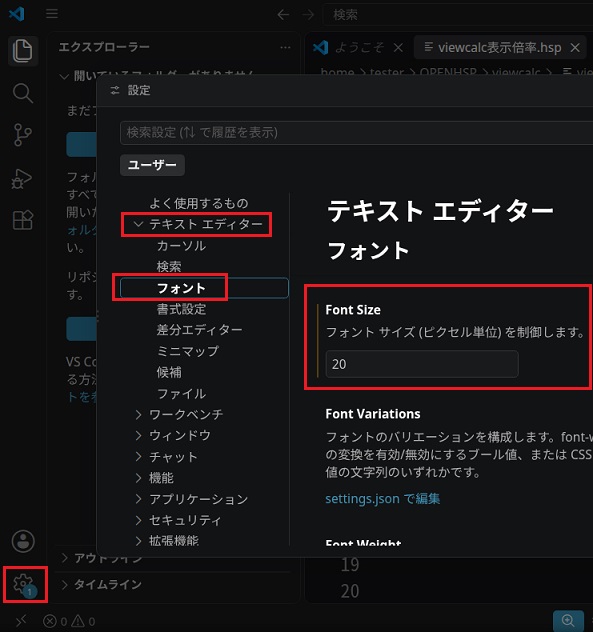Click the Manage gear icon with badge

(24, 584)
